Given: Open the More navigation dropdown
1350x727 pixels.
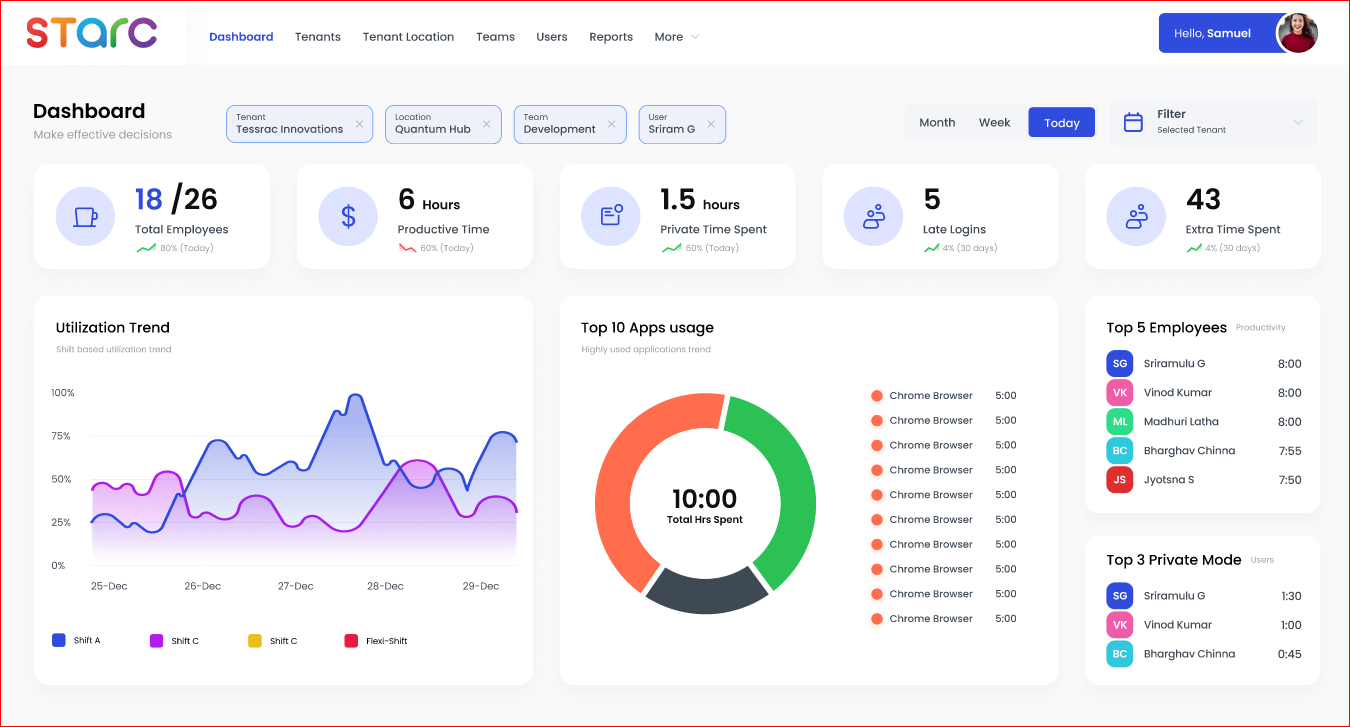Looking at the screenshot, I should click(x=676, y=37).
